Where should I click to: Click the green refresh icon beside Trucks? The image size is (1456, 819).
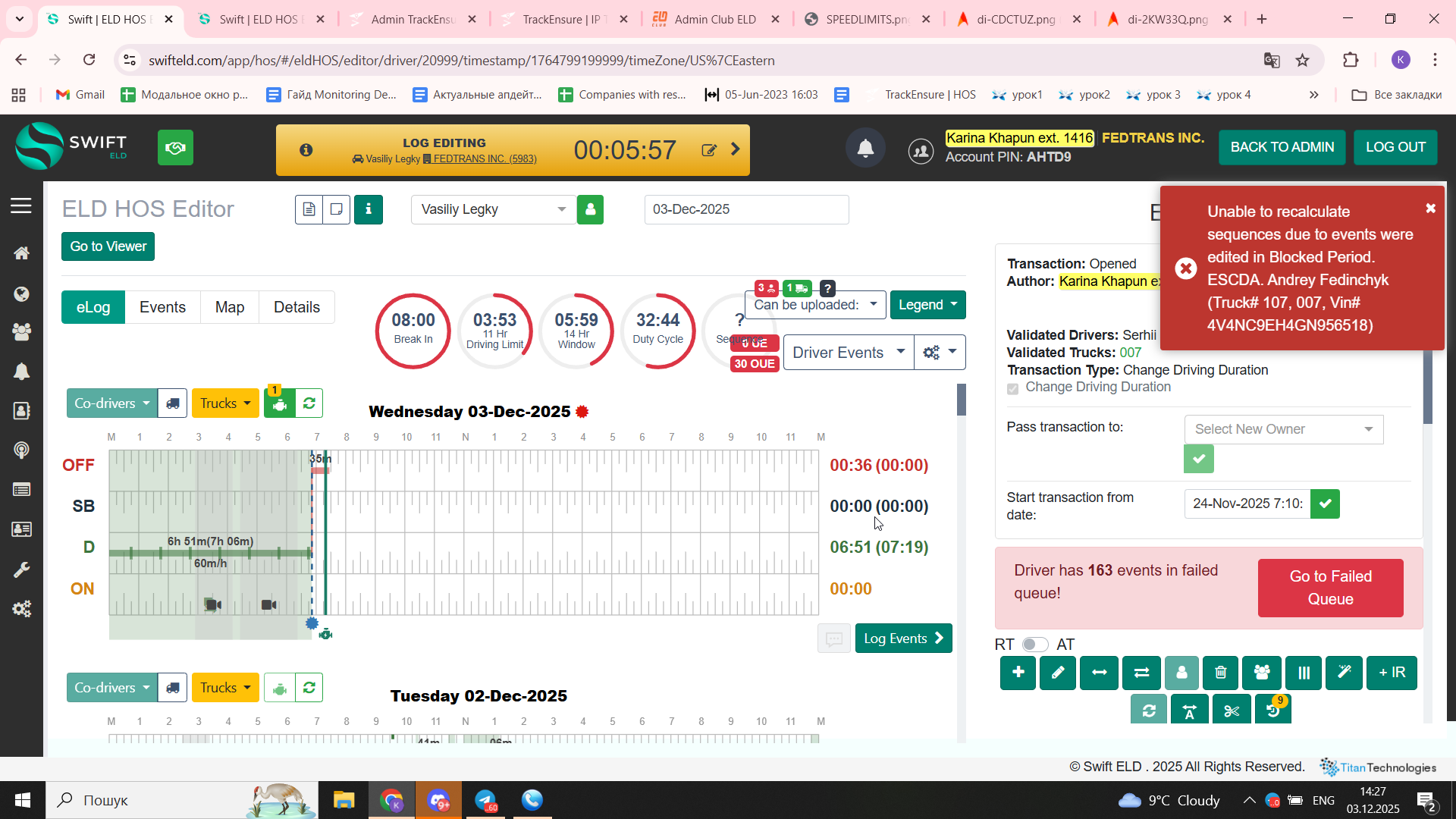(x=309, y=403)
